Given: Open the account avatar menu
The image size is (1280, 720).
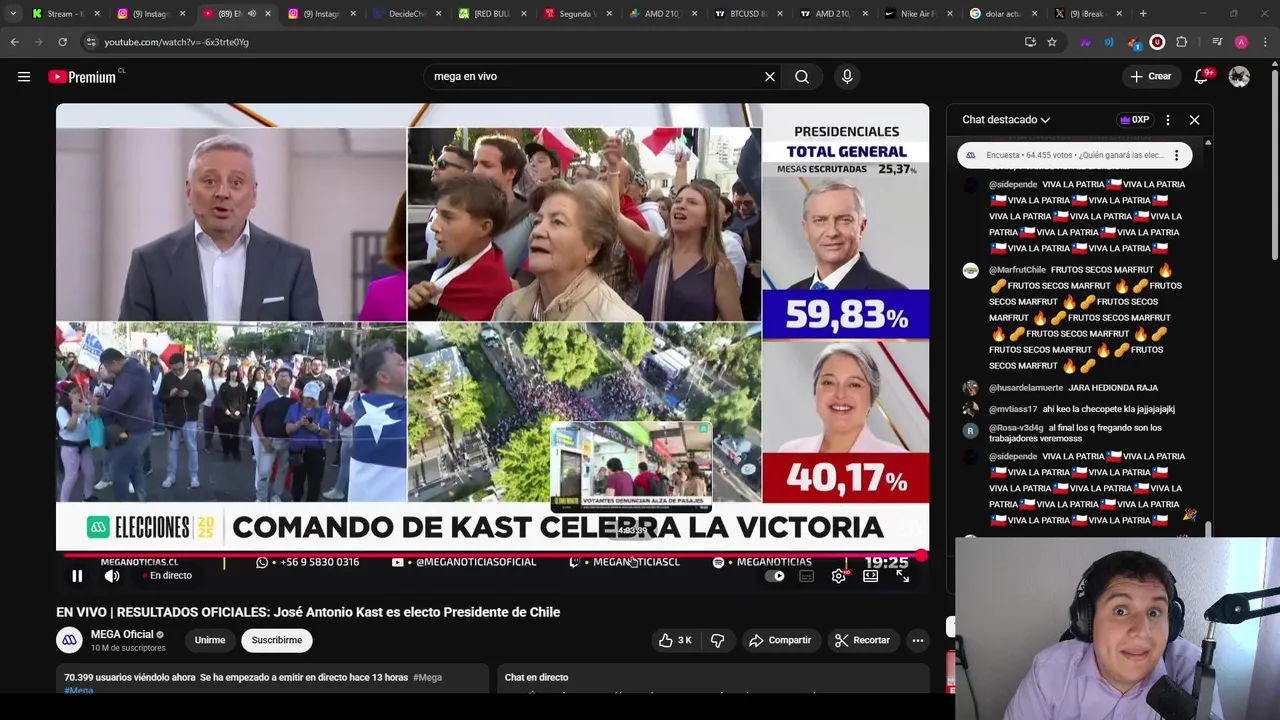Looking at the screenshot, I should click(x=1239, y=77).
